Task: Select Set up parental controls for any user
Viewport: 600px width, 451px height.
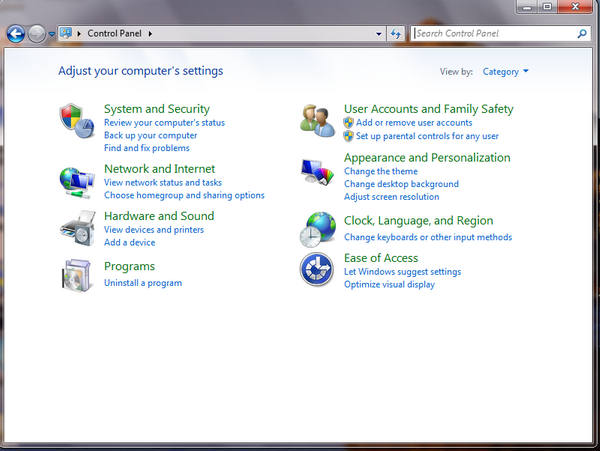Action: pyautogui.click(x=427, y=136)
